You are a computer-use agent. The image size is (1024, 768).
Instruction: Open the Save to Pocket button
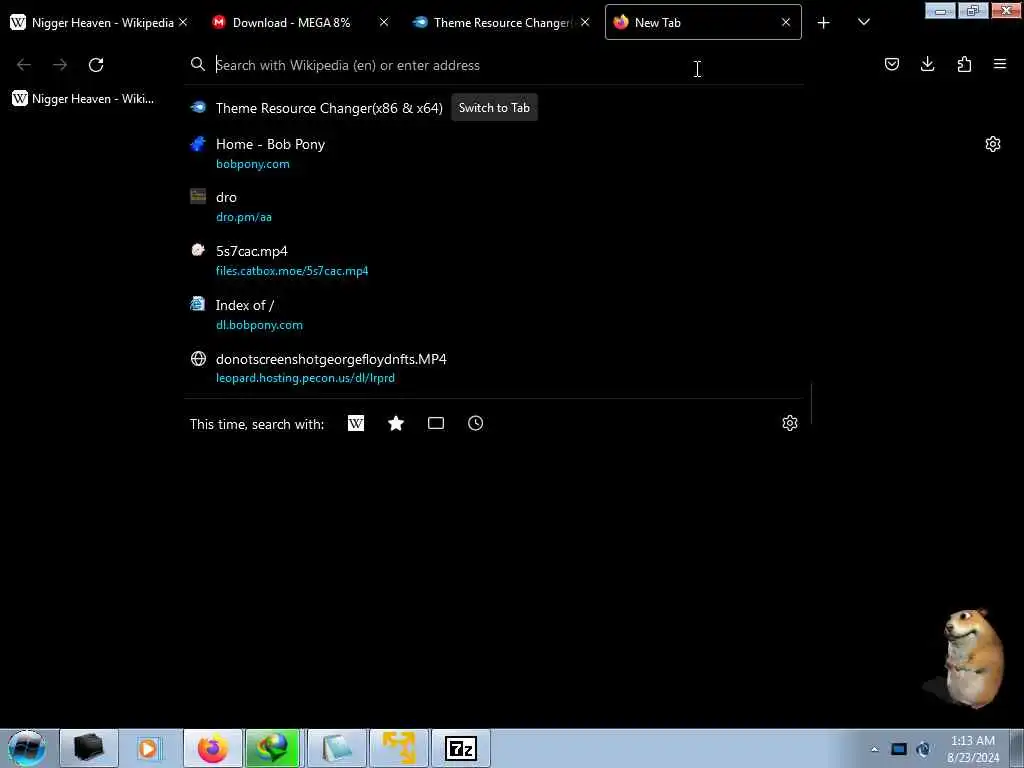891,64
